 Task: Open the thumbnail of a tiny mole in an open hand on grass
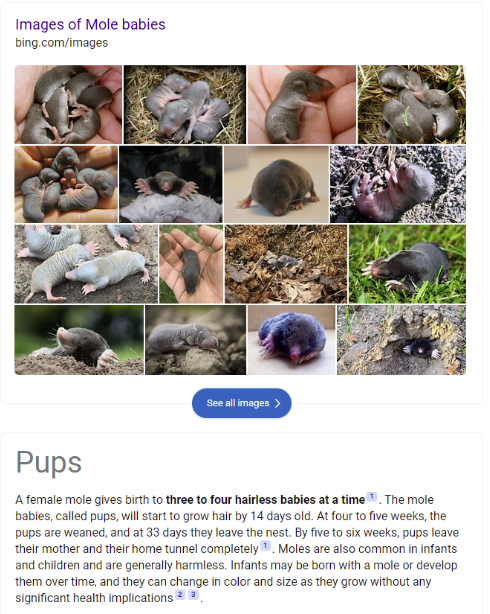(x=191, y=264)
